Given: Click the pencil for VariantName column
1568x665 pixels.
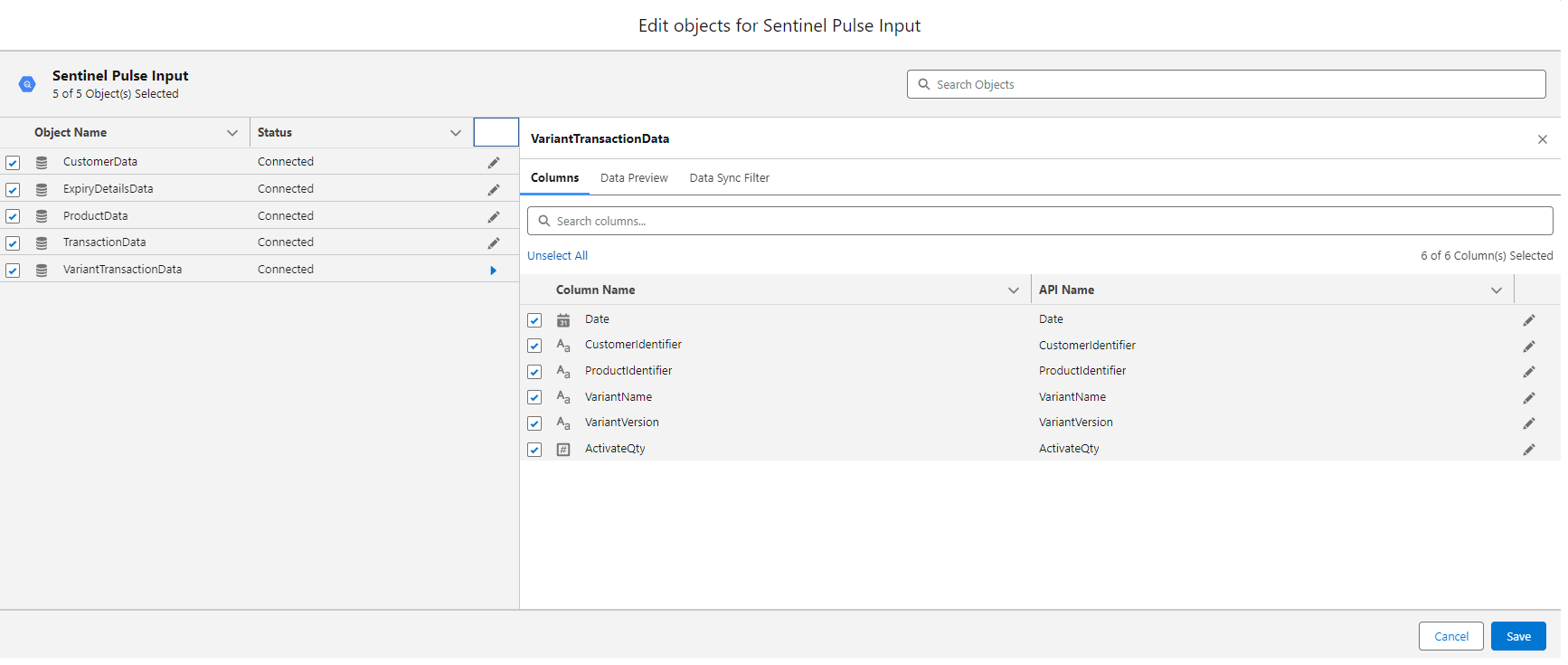Looking at the screenshot, I should pos(1528,398).
